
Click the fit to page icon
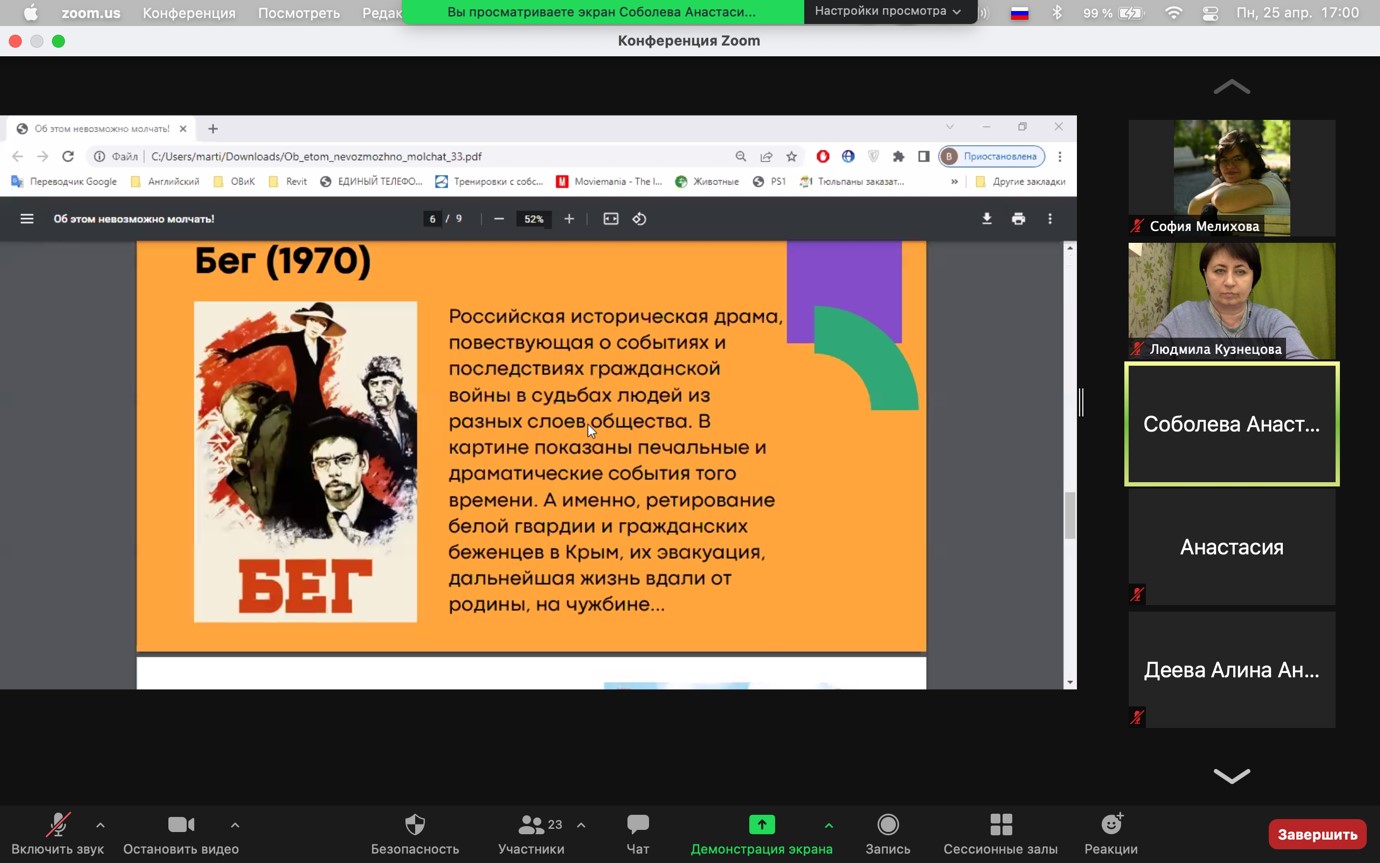pos(611,219)
